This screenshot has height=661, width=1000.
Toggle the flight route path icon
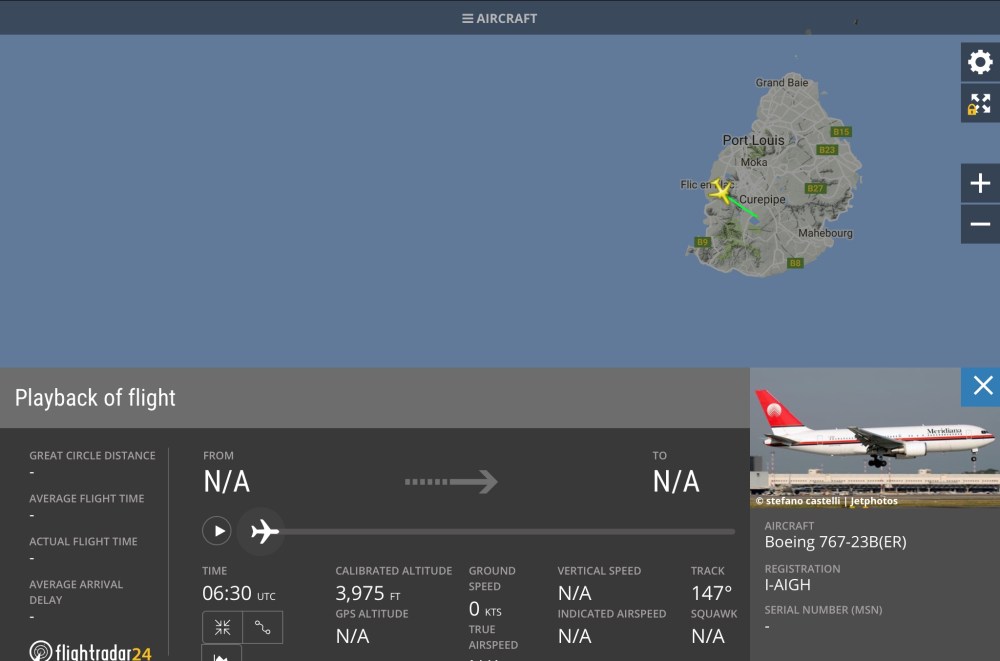point(263,627)
